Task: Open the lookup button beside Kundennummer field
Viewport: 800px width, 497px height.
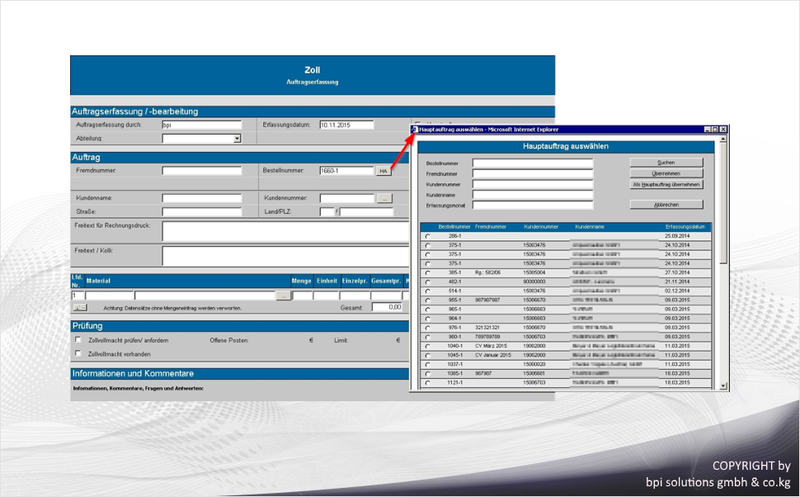Action: [x=384, y=198]
